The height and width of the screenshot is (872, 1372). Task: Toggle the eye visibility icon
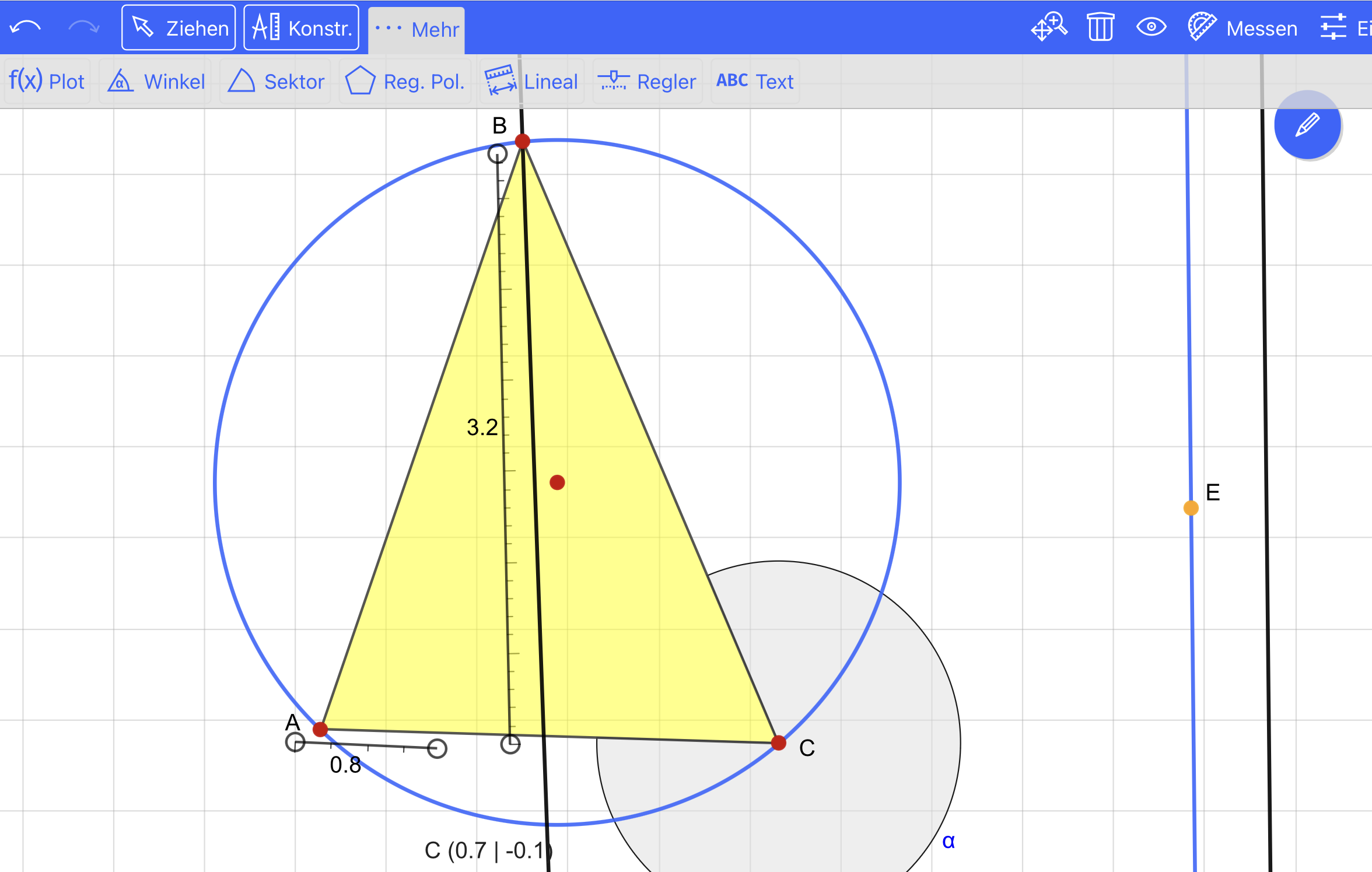click(1151, 27)
